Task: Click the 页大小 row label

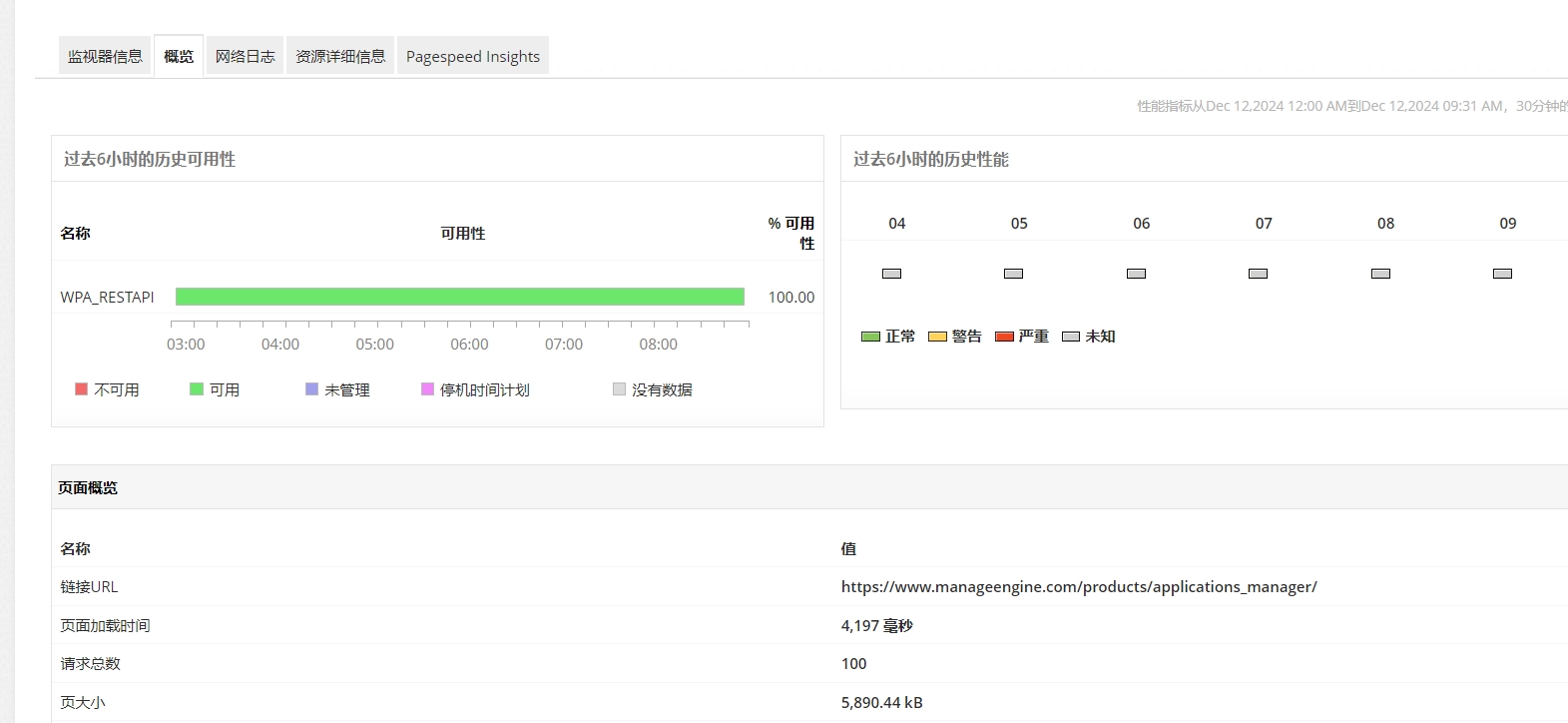Action: 82,702
